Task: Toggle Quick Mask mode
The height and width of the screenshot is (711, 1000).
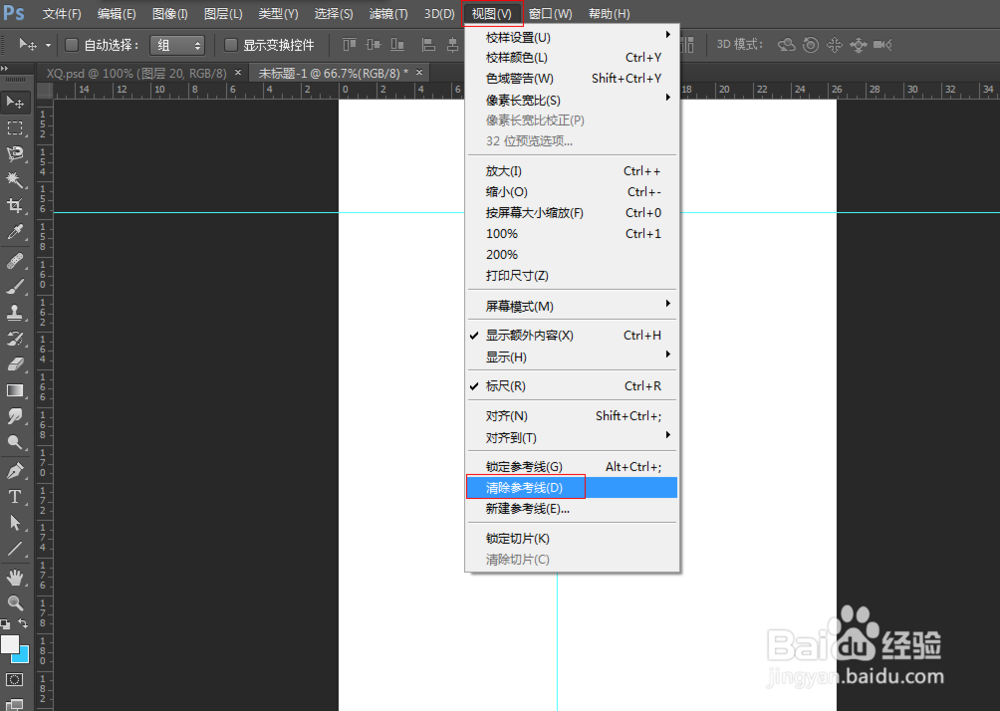Action: (14, 680)
